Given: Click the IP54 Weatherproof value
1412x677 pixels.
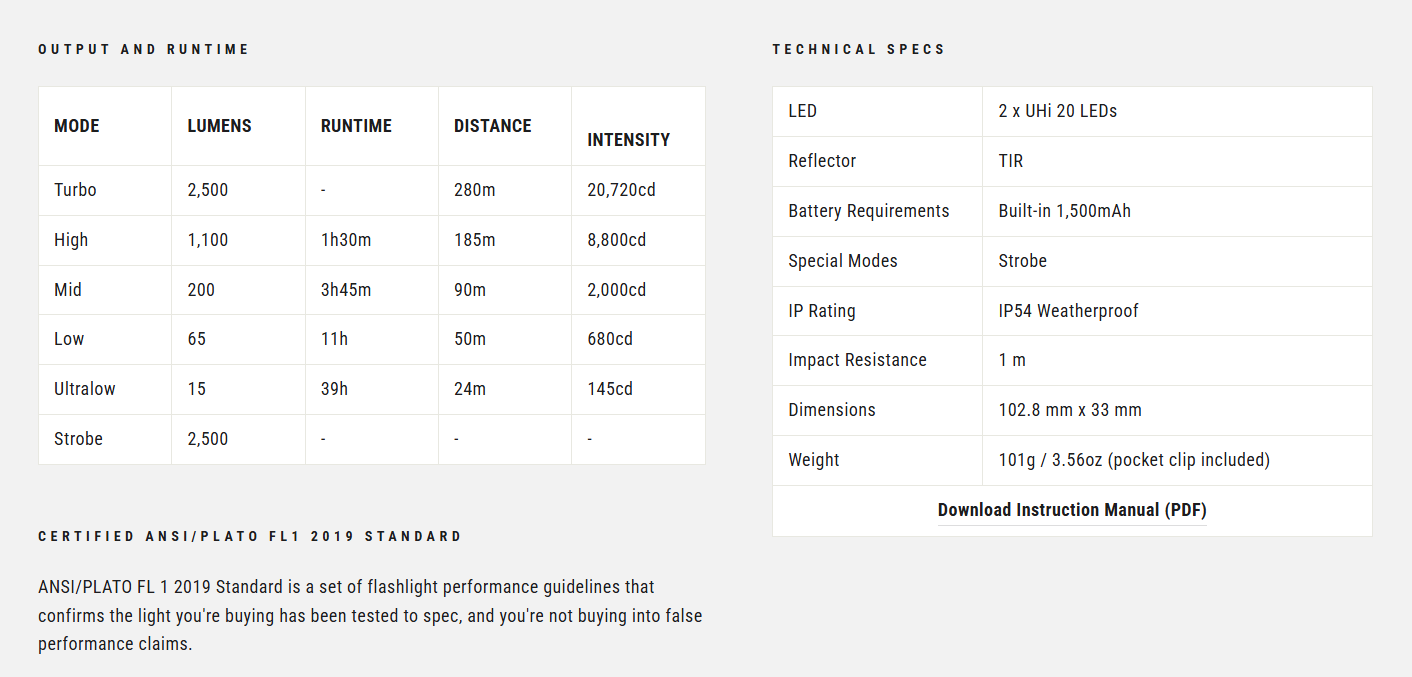Looking at the screenshot, I should (1068, 311).
